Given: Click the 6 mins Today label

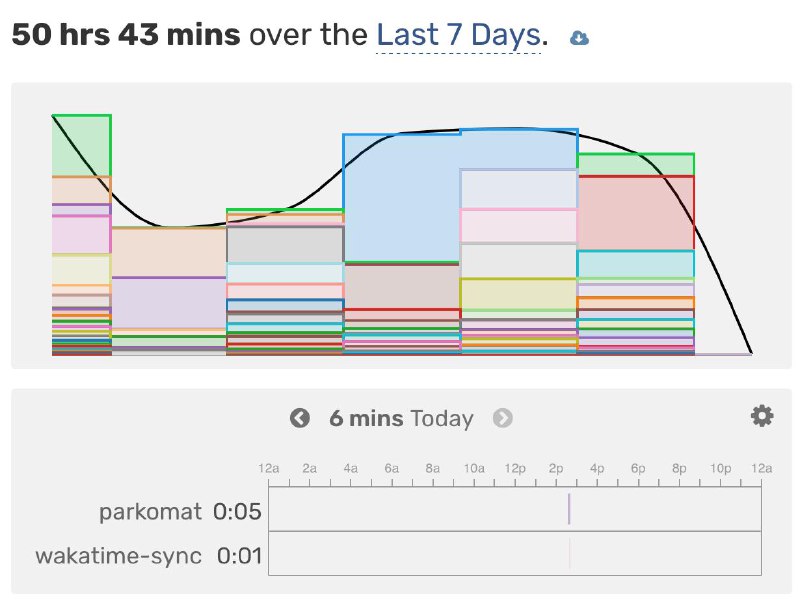Looking at the screenshot, I should [x=401, y=418].
